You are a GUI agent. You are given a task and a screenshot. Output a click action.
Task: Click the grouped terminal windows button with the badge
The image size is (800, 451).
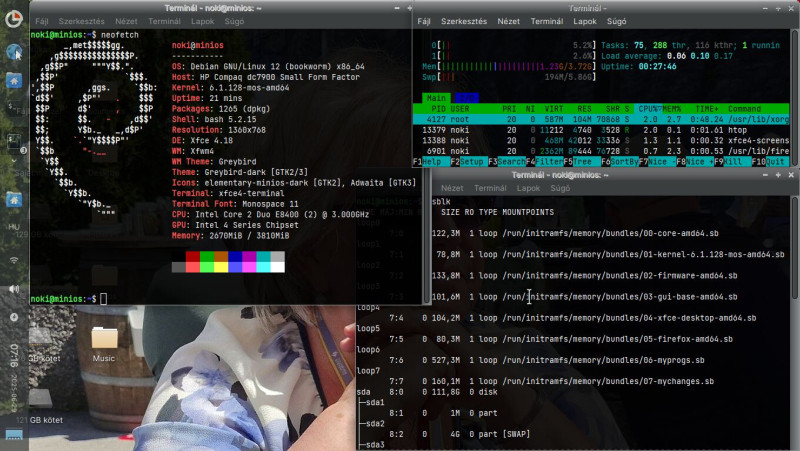[14, 141]
